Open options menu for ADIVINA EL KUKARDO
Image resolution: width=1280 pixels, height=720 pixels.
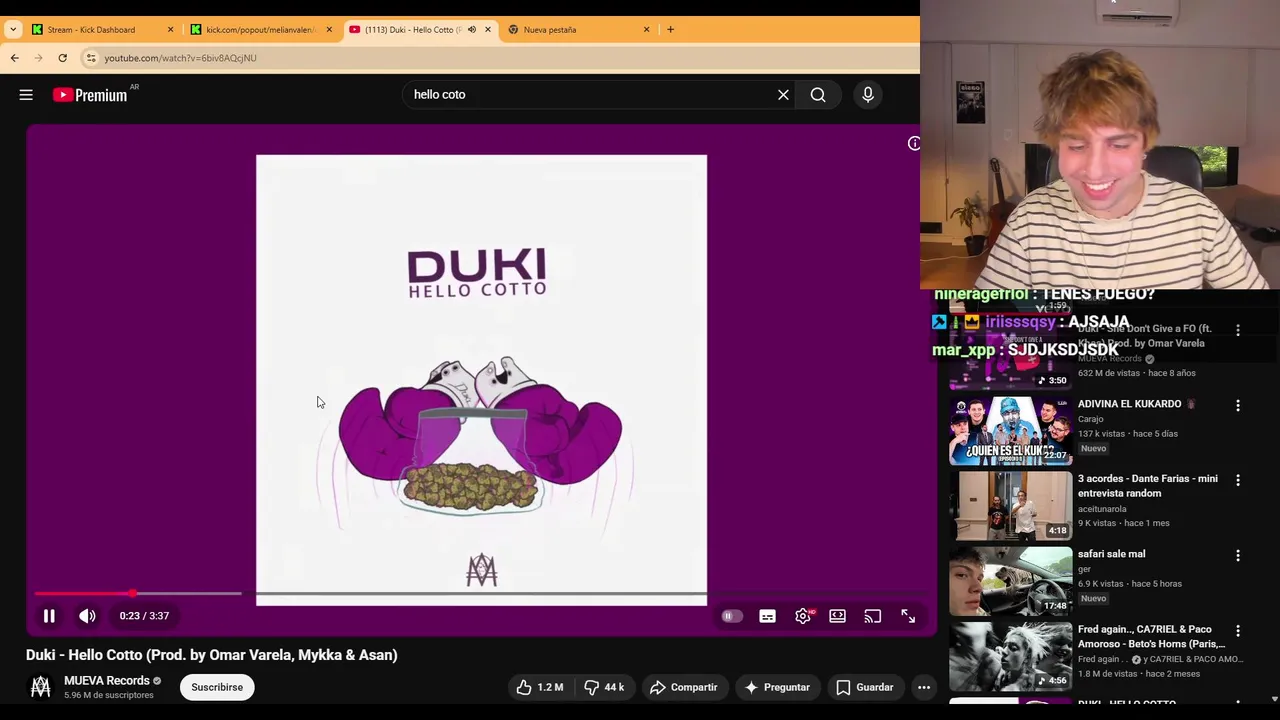(x=1238, y=405)
